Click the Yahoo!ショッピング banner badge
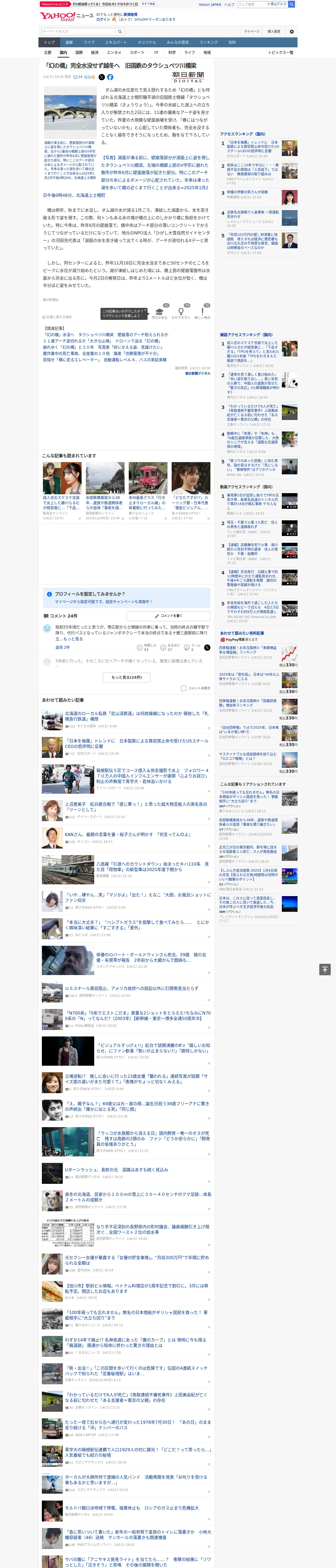This screenshot has height=1568, width=336. (55, 4)
